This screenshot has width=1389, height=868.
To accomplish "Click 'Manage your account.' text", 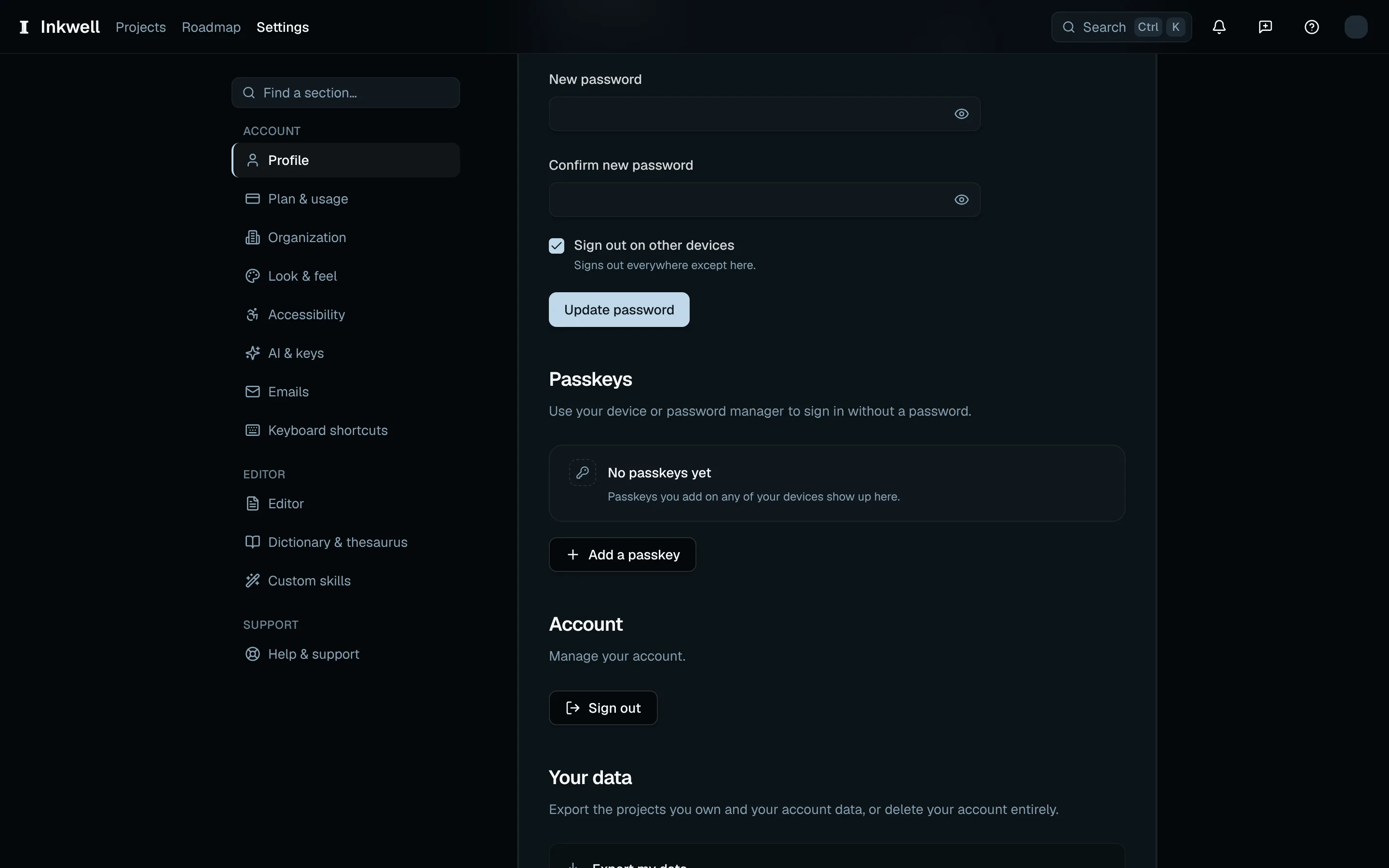I will coord(617,656).
